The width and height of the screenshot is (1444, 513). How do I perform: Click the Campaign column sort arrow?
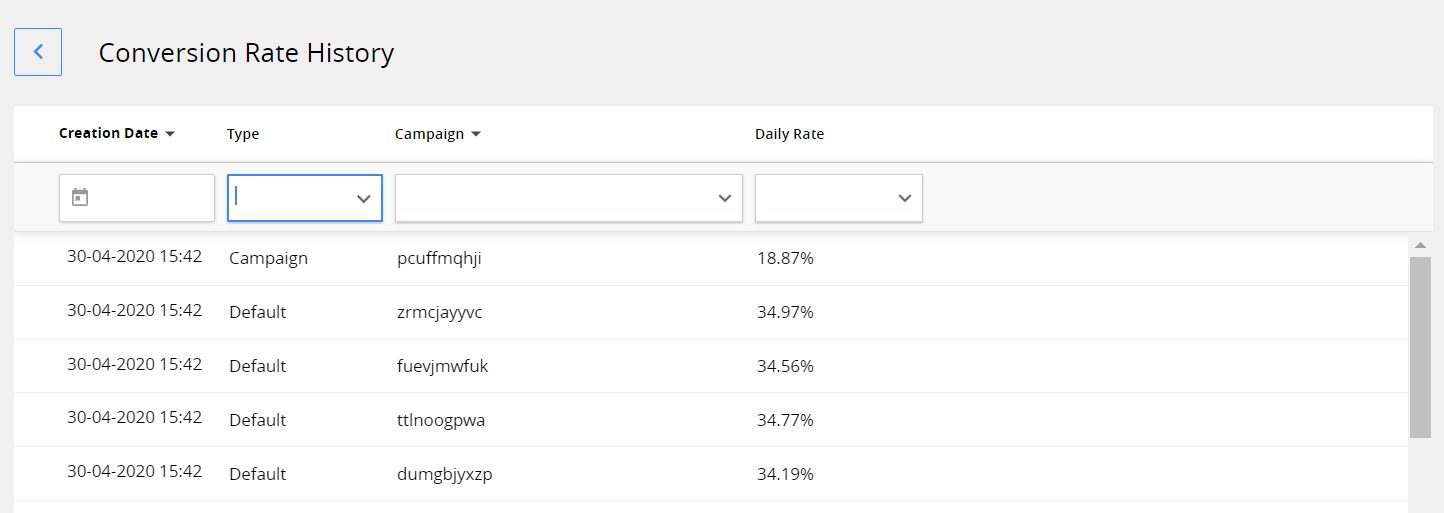point(476,135)
